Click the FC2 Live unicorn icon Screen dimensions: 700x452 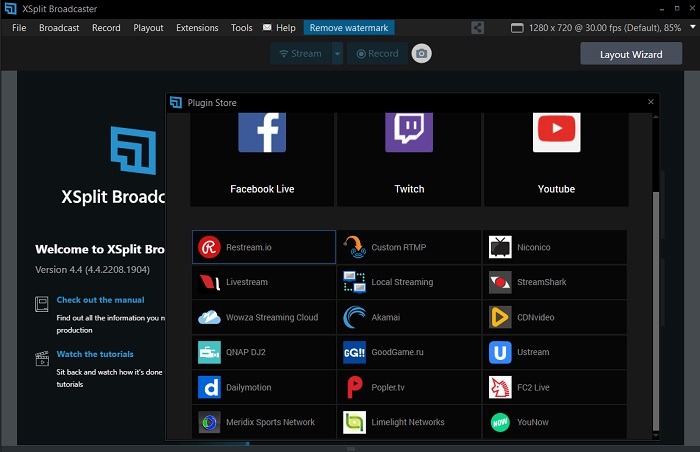(x=500, y=387)
